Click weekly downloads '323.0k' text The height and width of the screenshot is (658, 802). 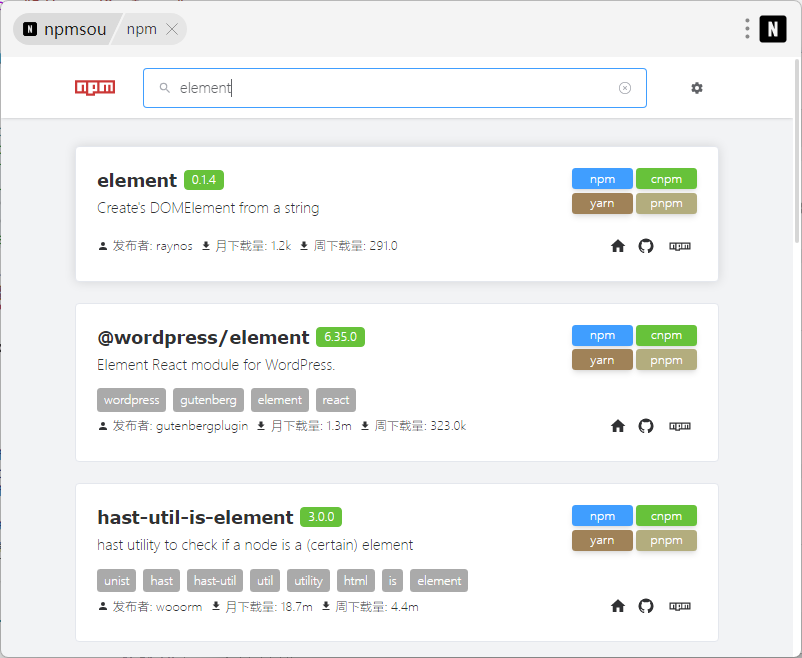[448, 426]
